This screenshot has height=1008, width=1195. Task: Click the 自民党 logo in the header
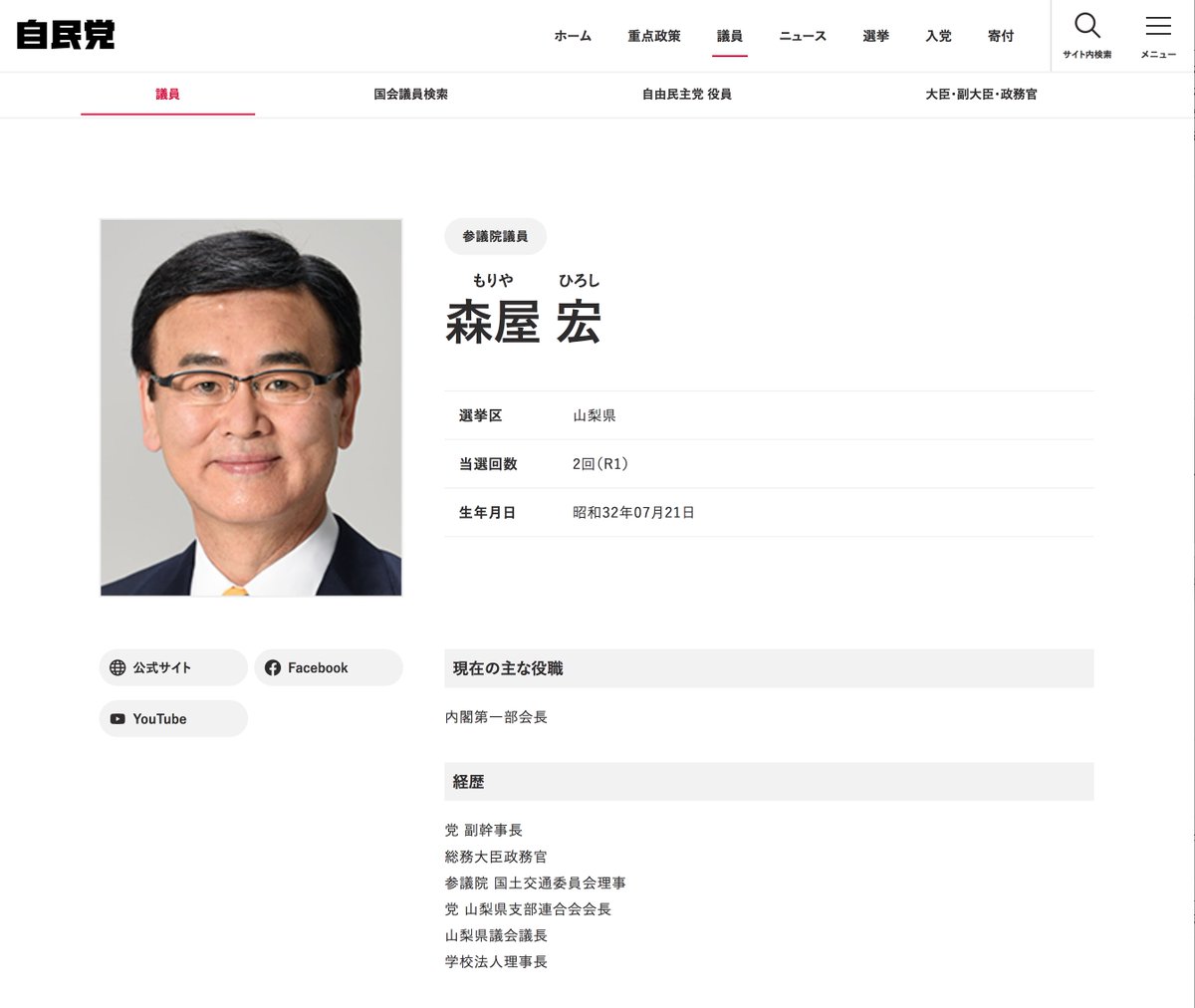click(66, 35)
